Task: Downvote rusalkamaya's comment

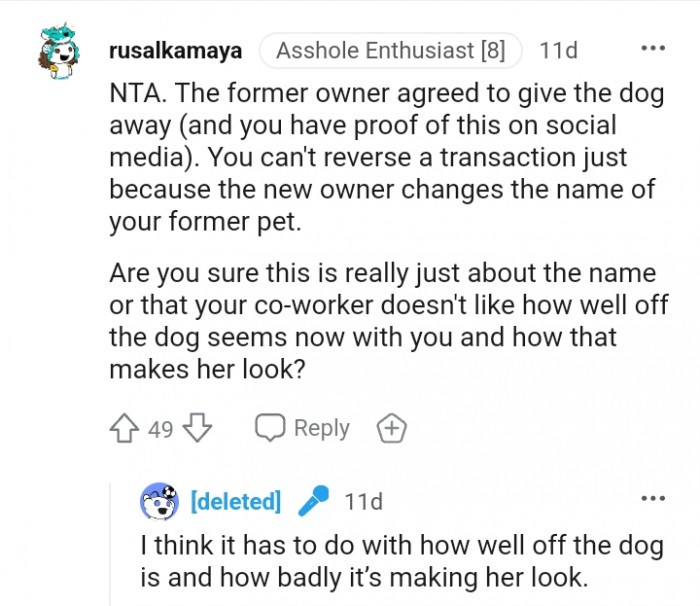Action: pyautogui.click(x=198, y=429)
